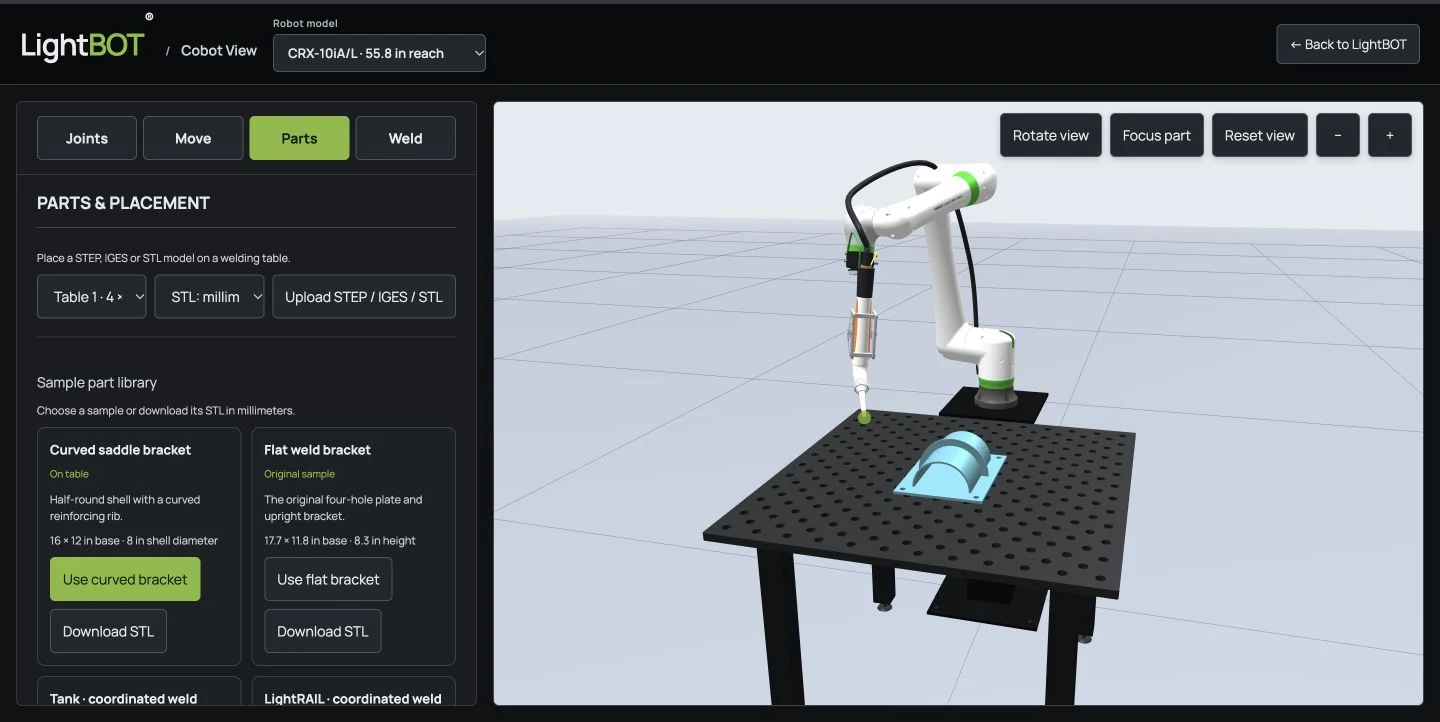Zoom in with the plus button
1440x722 pixels.
(x=1389, y=135)
